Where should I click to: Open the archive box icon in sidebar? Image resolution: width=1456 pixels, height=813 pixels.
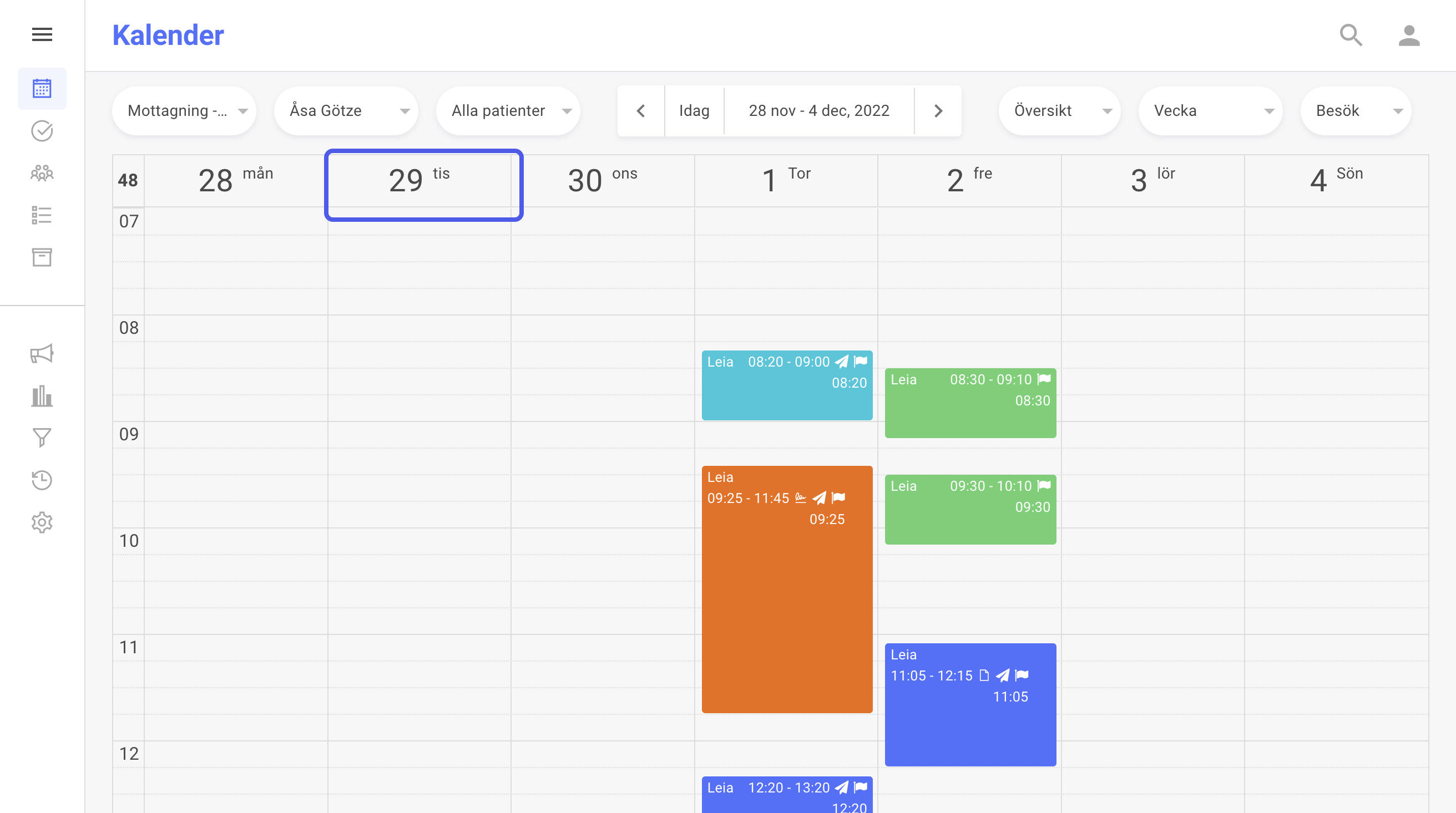pyautogui.click(x=42, y=257)
